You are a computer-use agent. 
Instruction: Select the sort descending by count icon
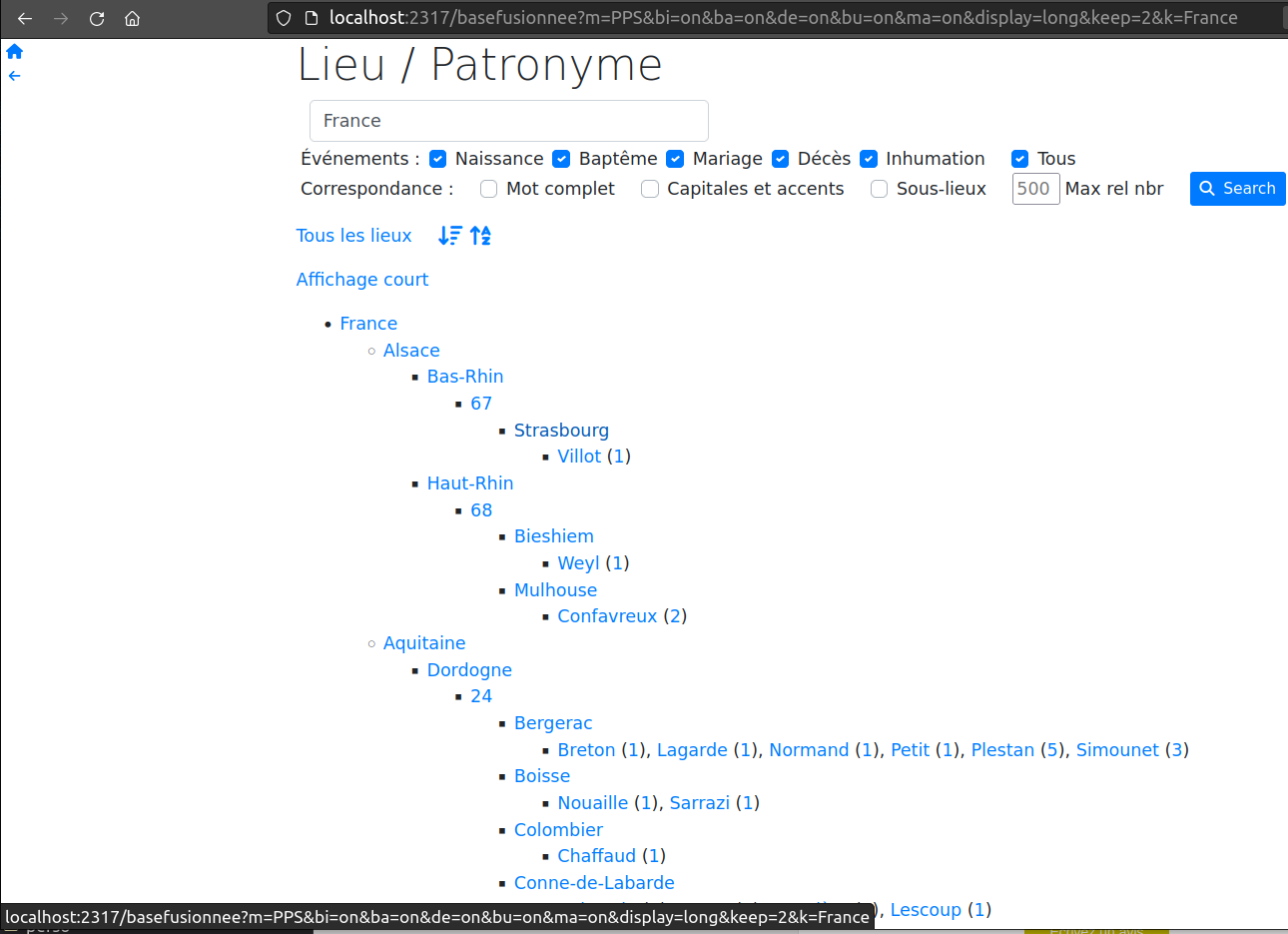451,235
